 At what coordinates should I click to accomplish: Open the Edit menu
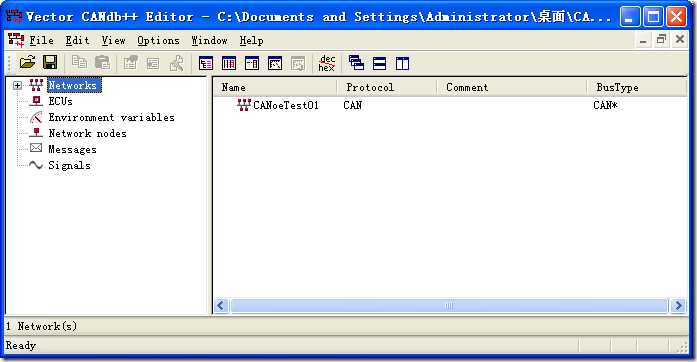pos(78,40)
